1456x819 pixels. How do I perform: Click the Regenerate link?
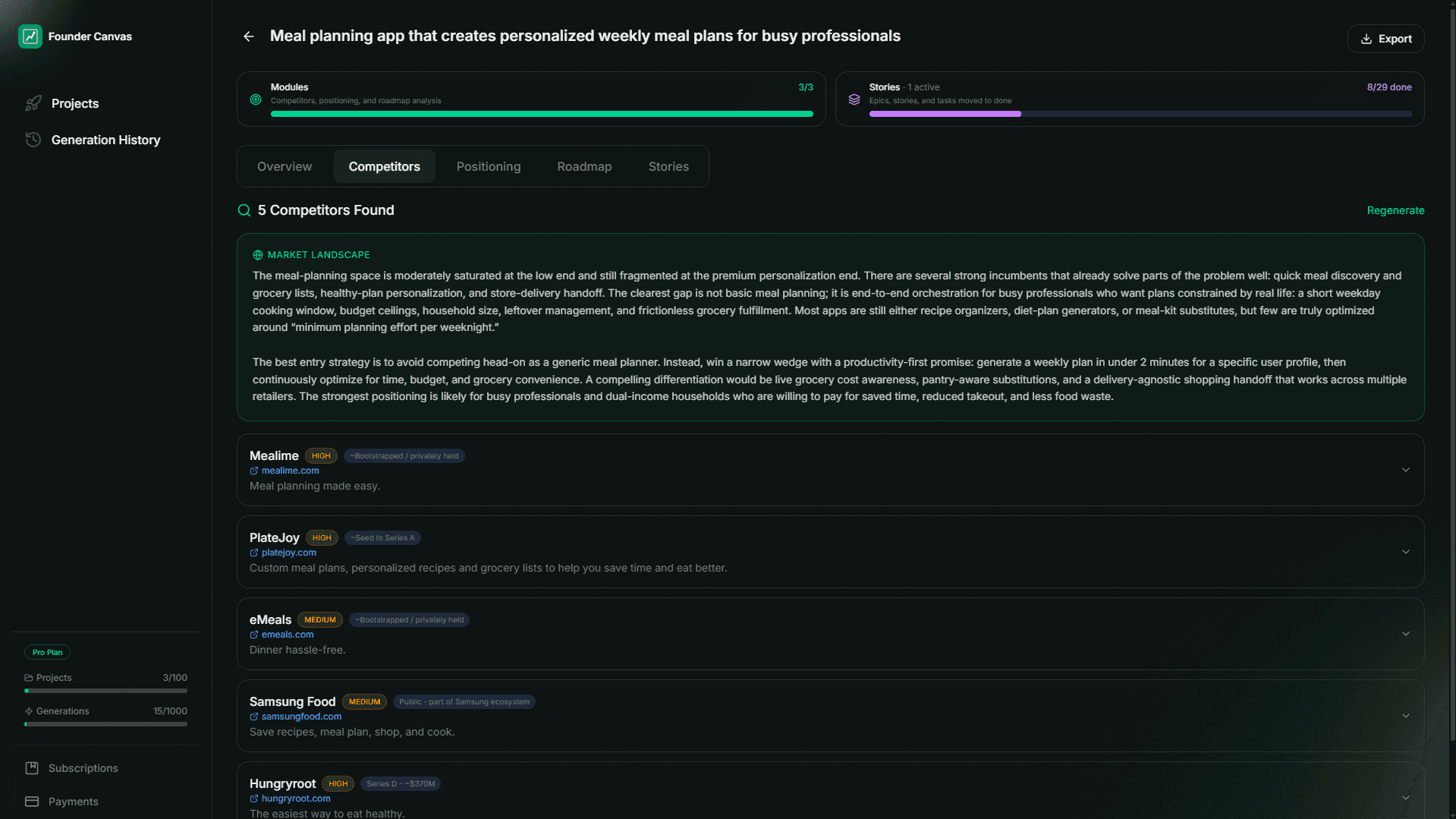click(1395, 210)
